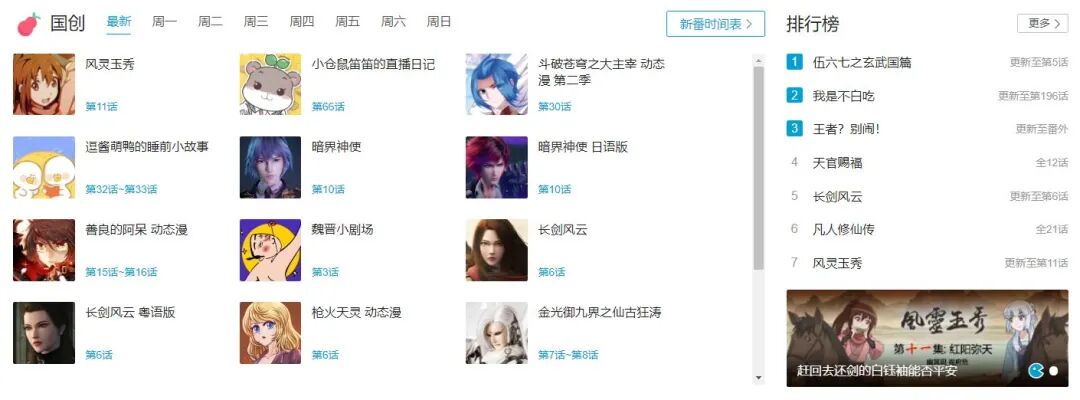Open the 金光御九界之仙古狂涛 cover thumbnail
This screenshot has height=400, width=1080.
coord(497,333)
